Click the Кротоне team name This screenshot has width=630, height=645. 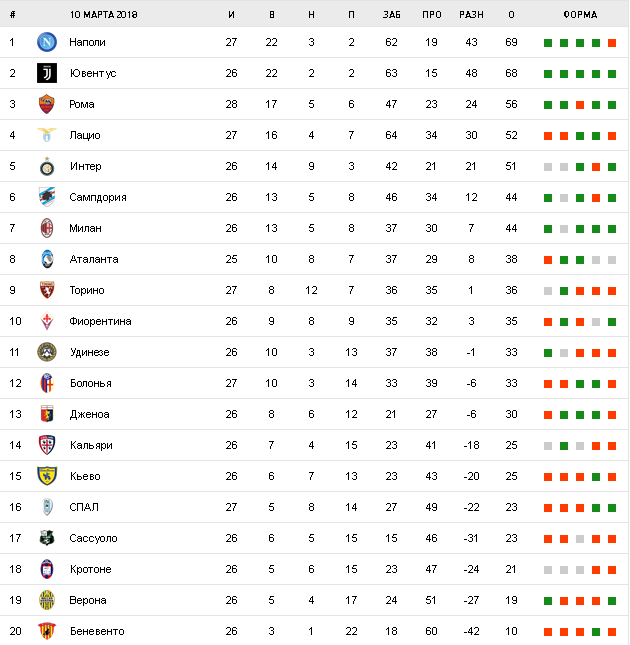click(x=90, y=569)
